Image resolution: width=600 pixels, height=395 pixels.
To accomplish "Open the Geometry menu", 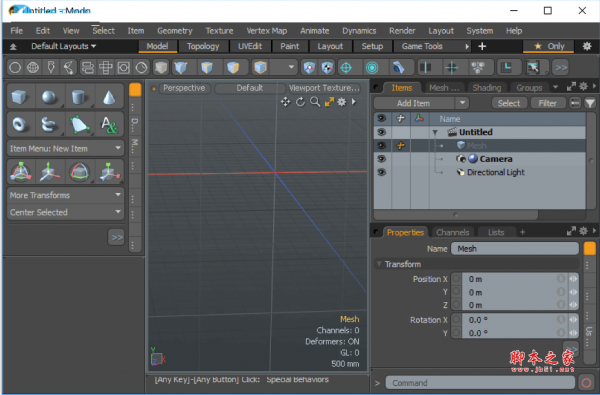I will pos(174,31).
